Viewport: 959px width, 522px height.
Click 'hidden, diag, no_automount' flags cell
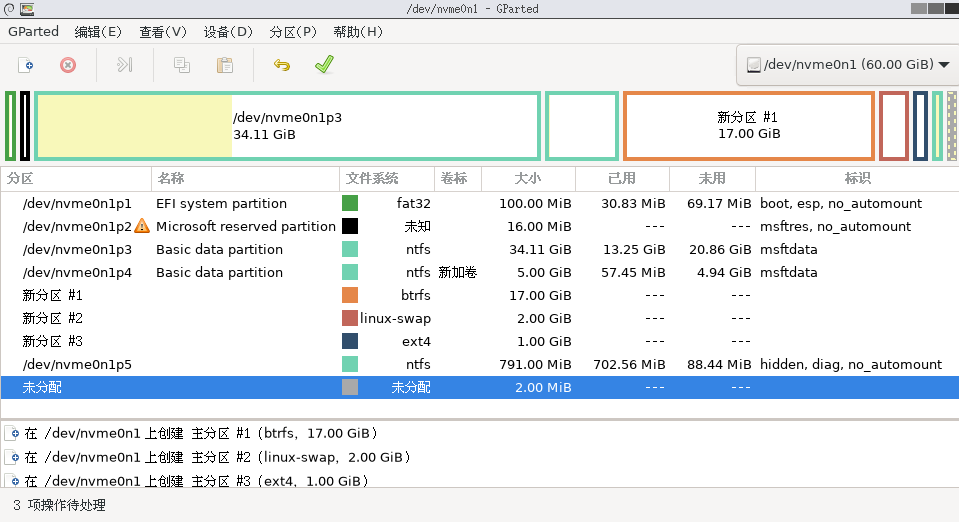tap(851, 364)
